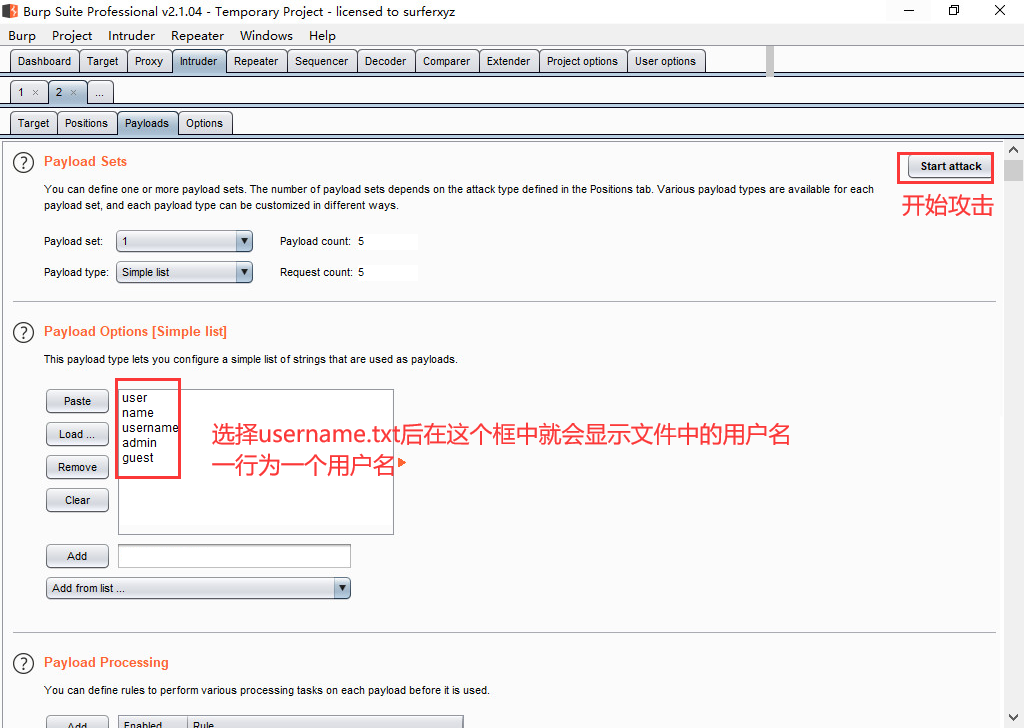Switch to the Dashboard tab
Viewport: 1024px width, 728px height.
44,61
